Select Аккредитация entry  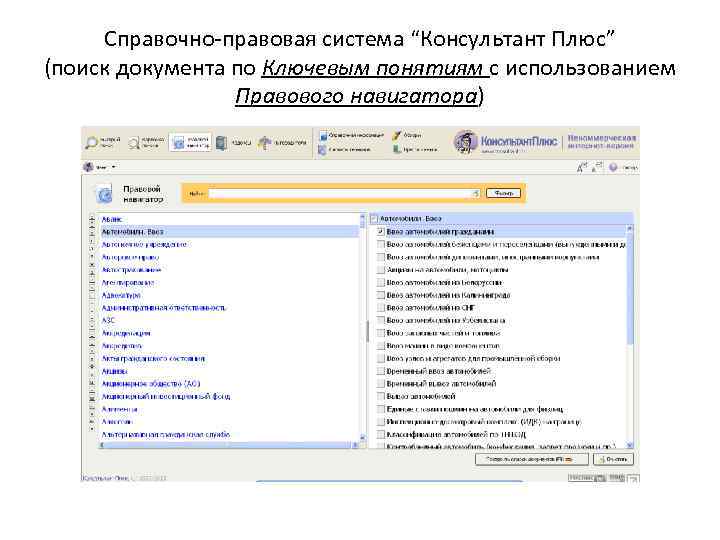(126, 333)
